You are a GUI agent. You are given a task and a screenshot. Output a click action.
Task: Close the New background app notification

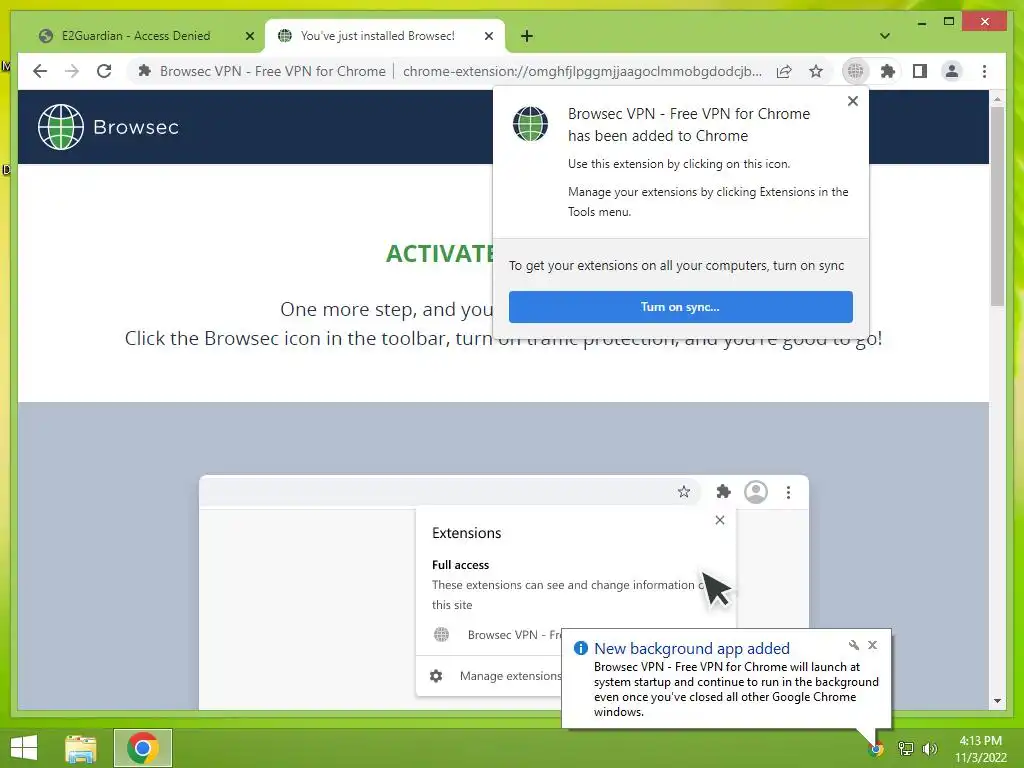click(872, 645)
